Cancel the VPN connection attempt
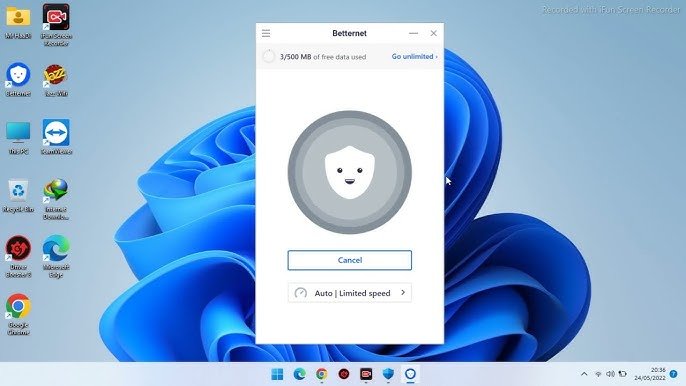Screen dimensions: 686x386 tap(350, 260)
